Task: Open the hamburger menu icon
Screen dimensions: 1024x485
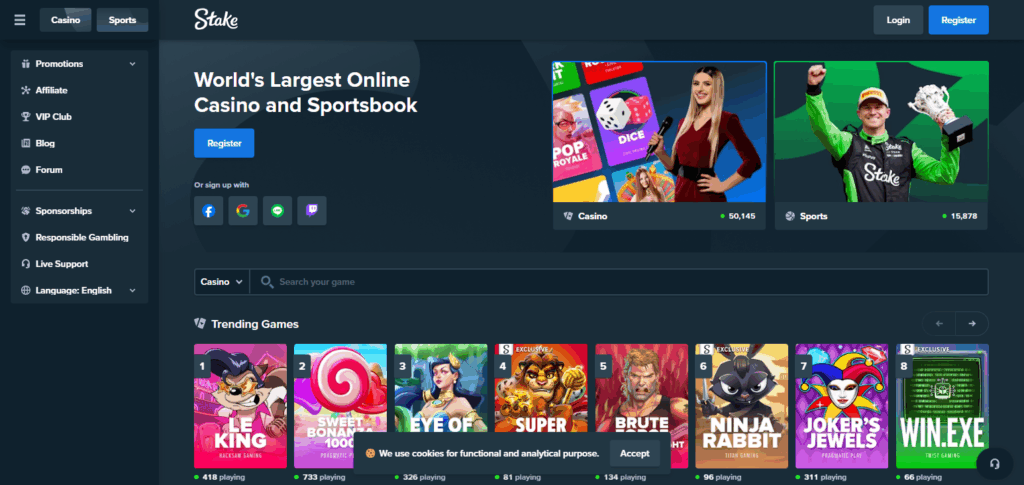Action: click(20, 20)
